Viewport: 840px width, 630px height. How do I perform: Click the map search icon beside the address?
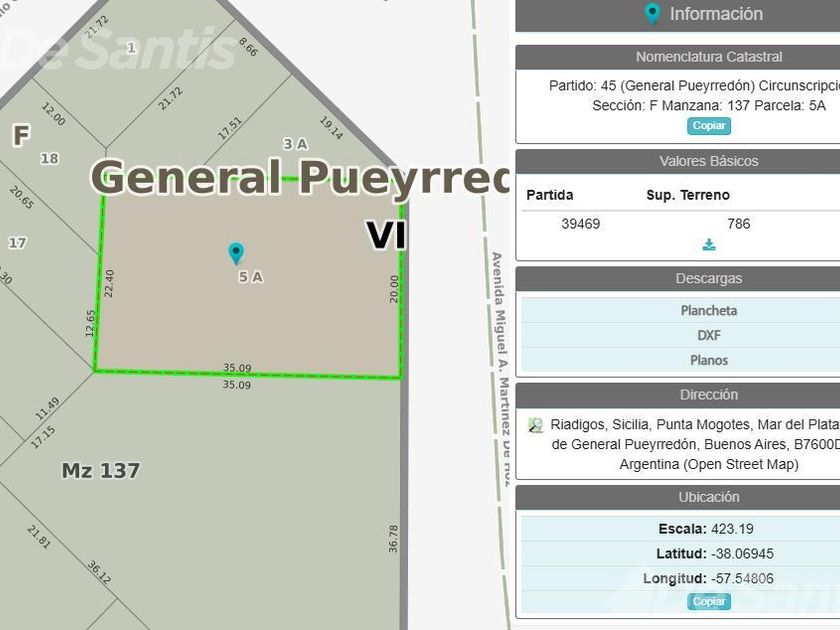[535, 425]
